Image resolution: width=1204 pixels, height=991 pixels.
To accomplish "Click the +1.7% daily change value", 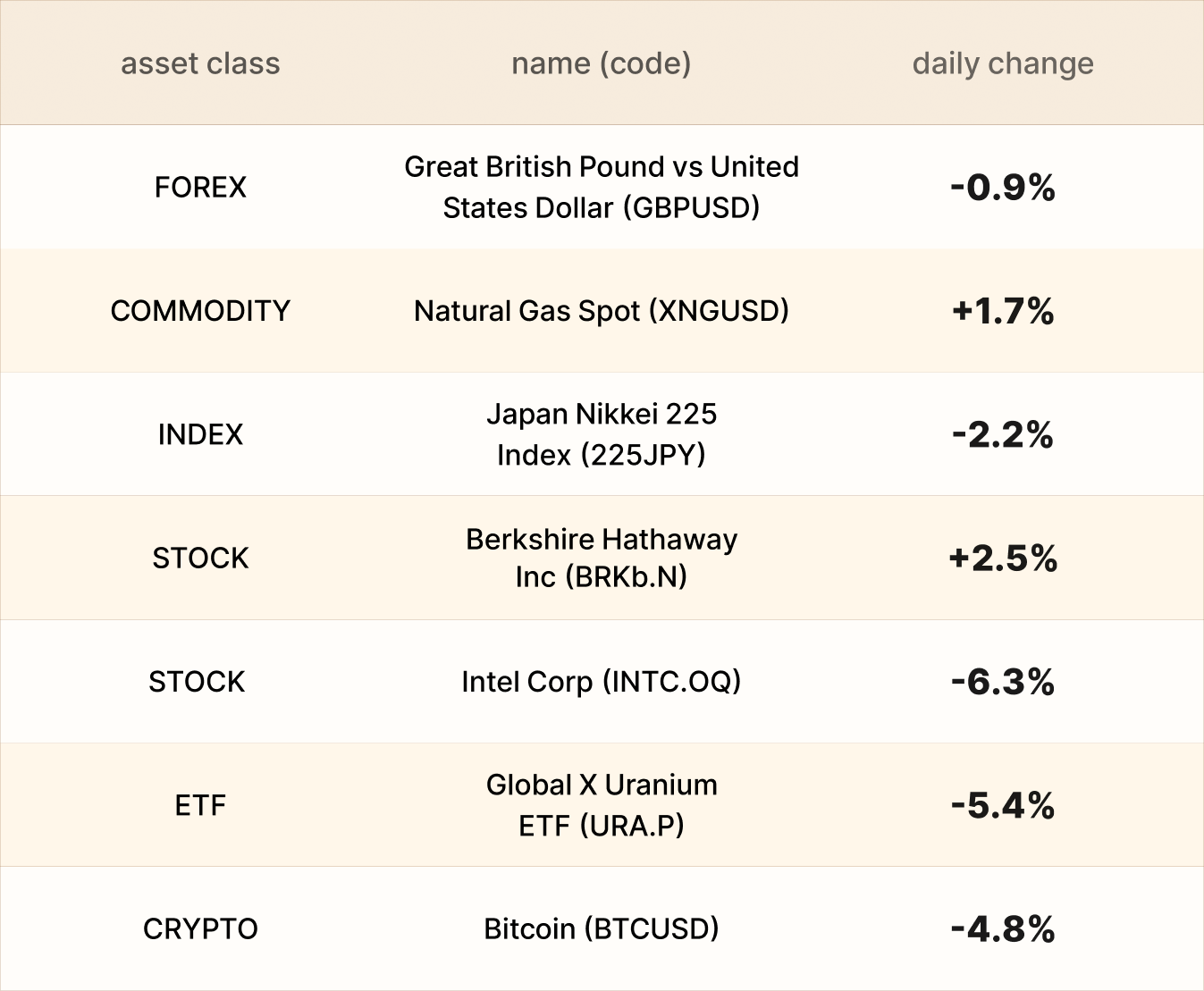I will 1002,311.
